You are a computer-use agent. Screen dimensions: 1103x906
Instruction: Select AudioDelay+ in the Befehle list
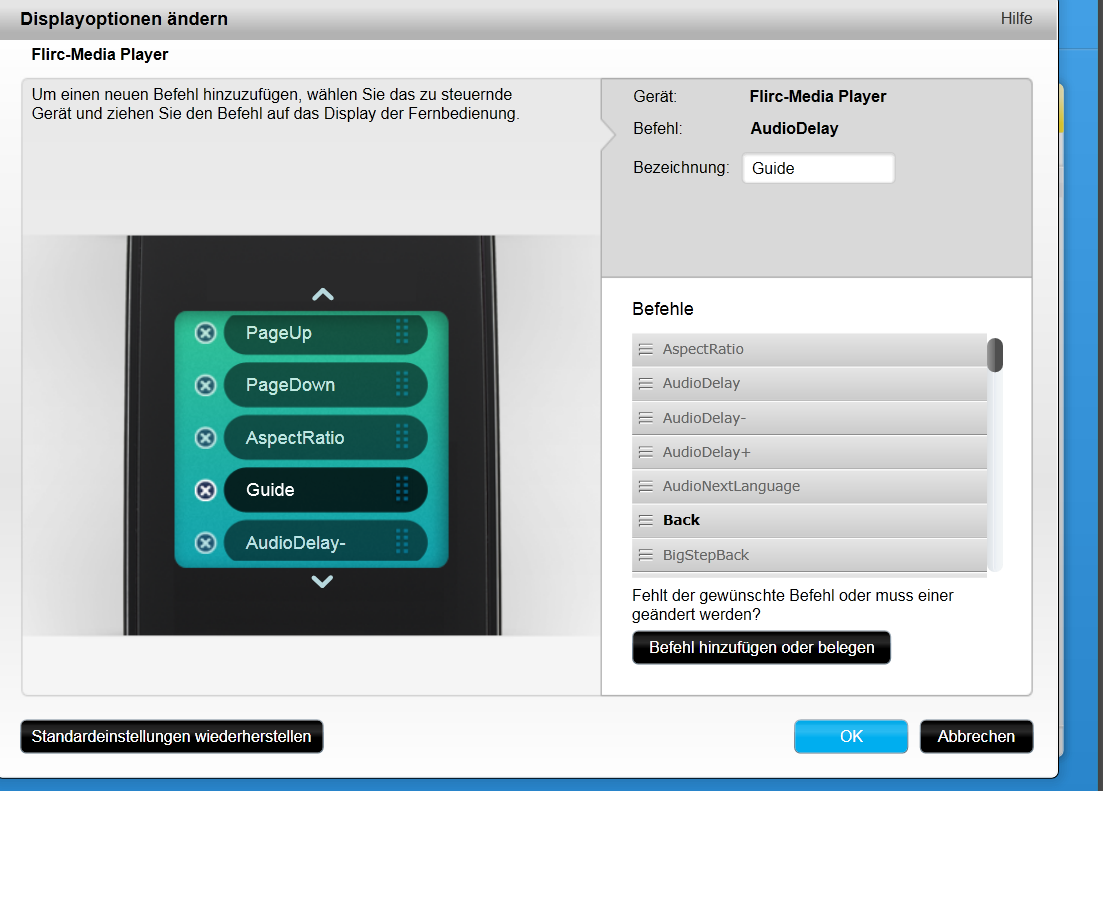pyautogui.click(x=809, y=452)
